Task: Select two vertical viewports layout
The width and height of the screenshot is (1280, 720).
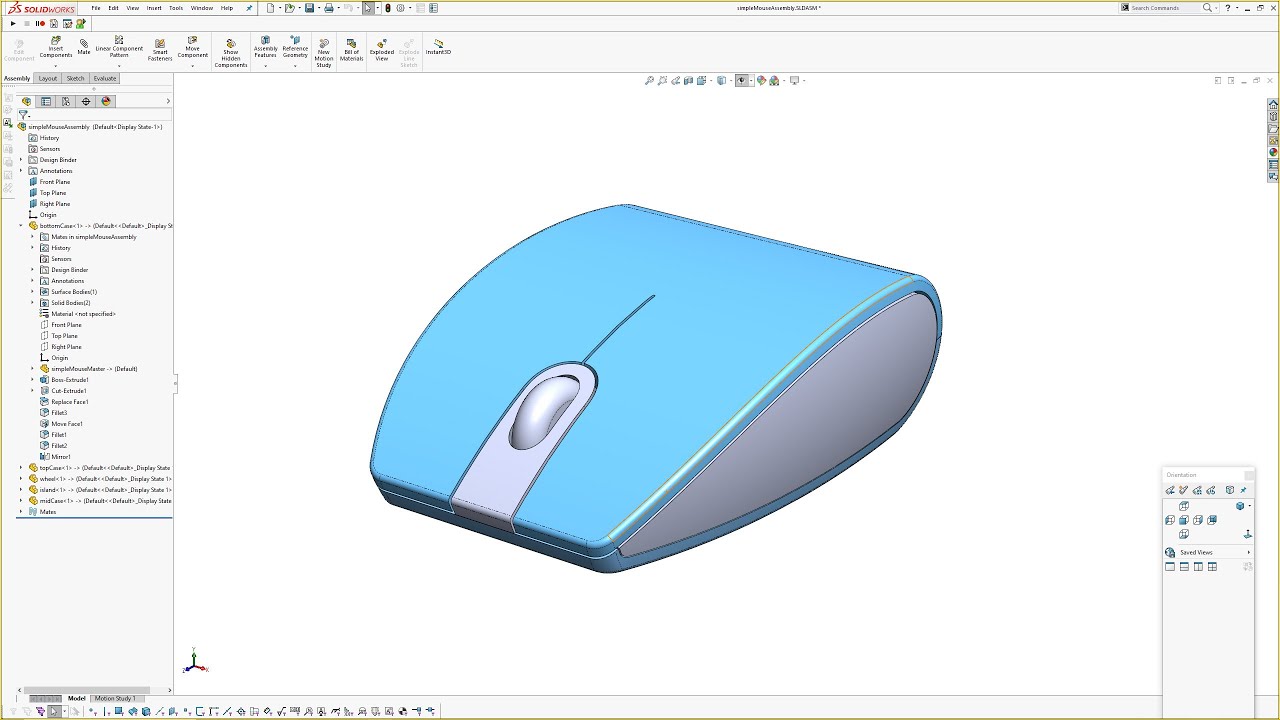Action: point(1198,567)
